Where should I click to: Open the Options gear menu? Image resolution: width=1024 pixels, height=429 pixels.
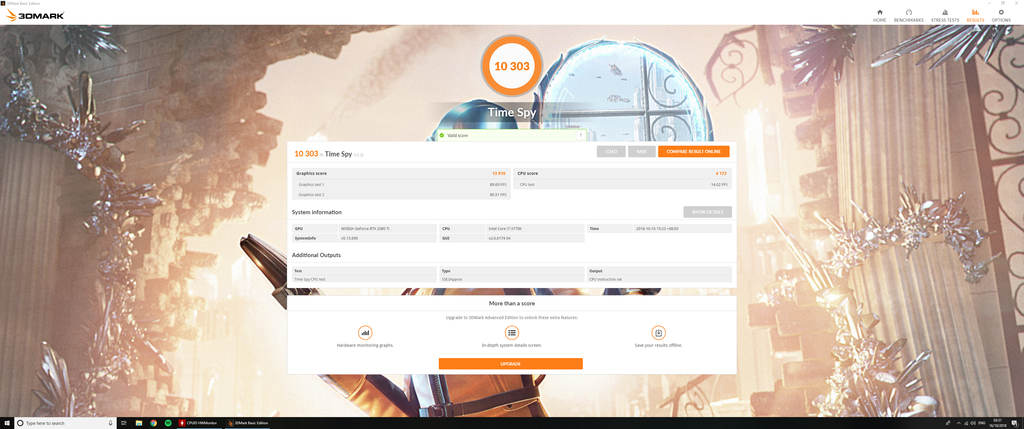point(1001,15)
